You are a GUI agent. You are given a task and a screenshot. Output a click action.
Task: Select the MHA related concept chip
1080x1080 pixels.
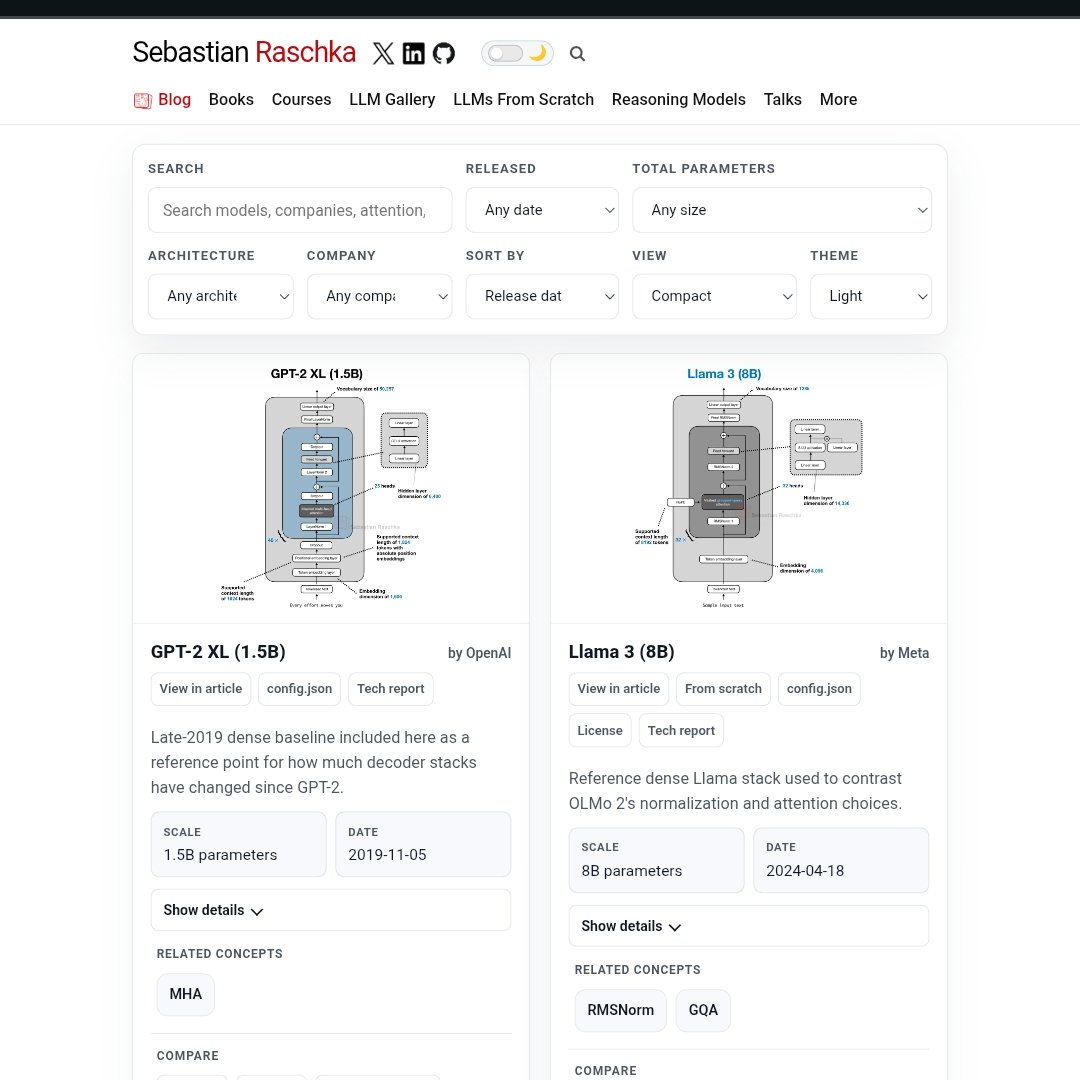(185, 994)
